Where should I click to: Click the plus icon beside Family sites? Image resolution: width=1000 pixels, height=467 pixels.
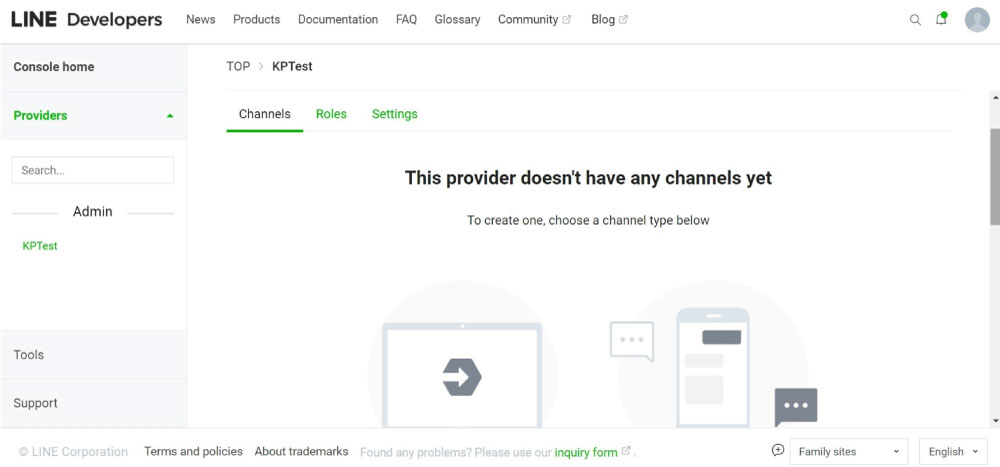pyautogui.click(x=777, y=450)
